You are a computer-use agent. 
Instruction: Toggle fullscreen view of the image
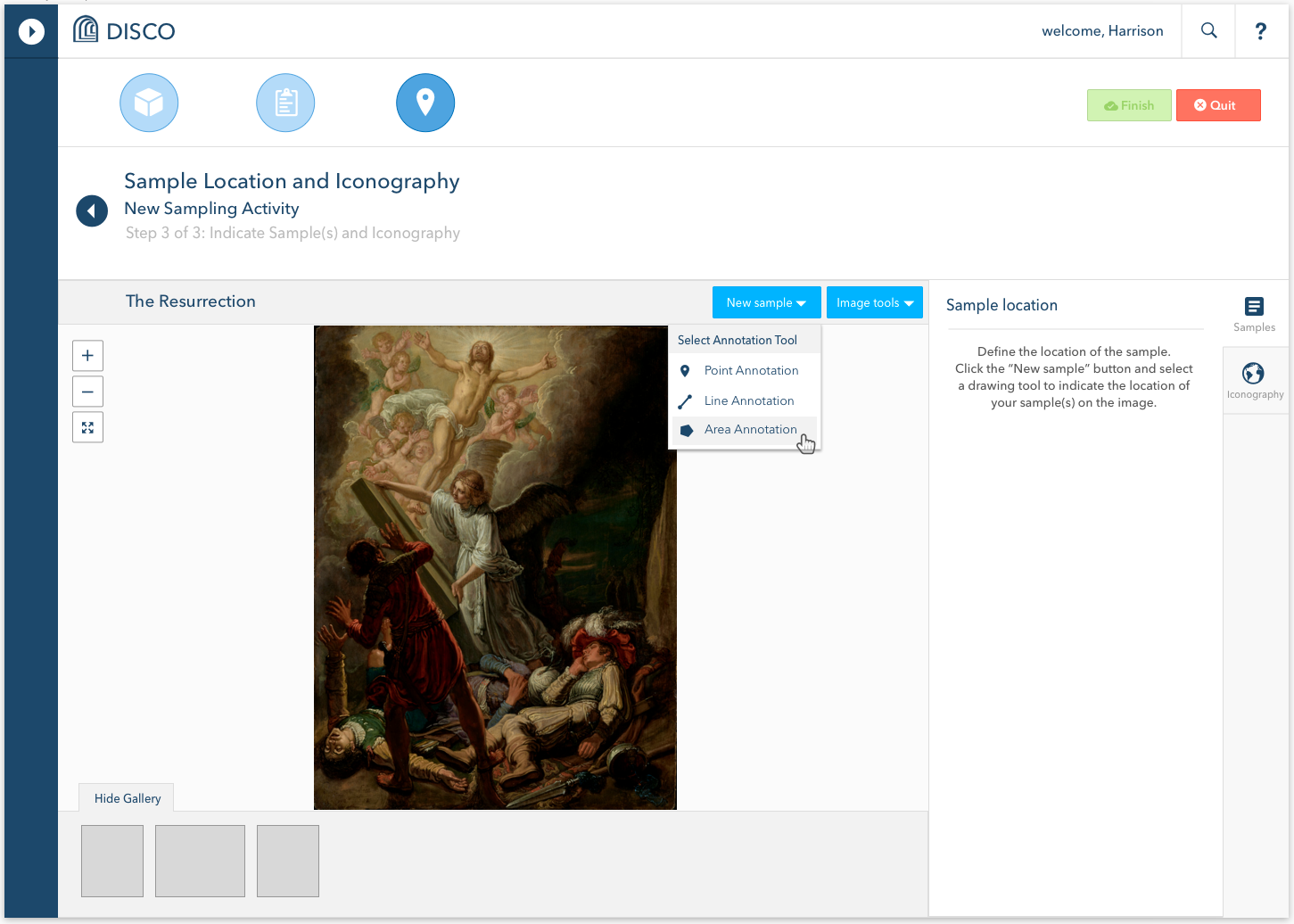point(87,426)
